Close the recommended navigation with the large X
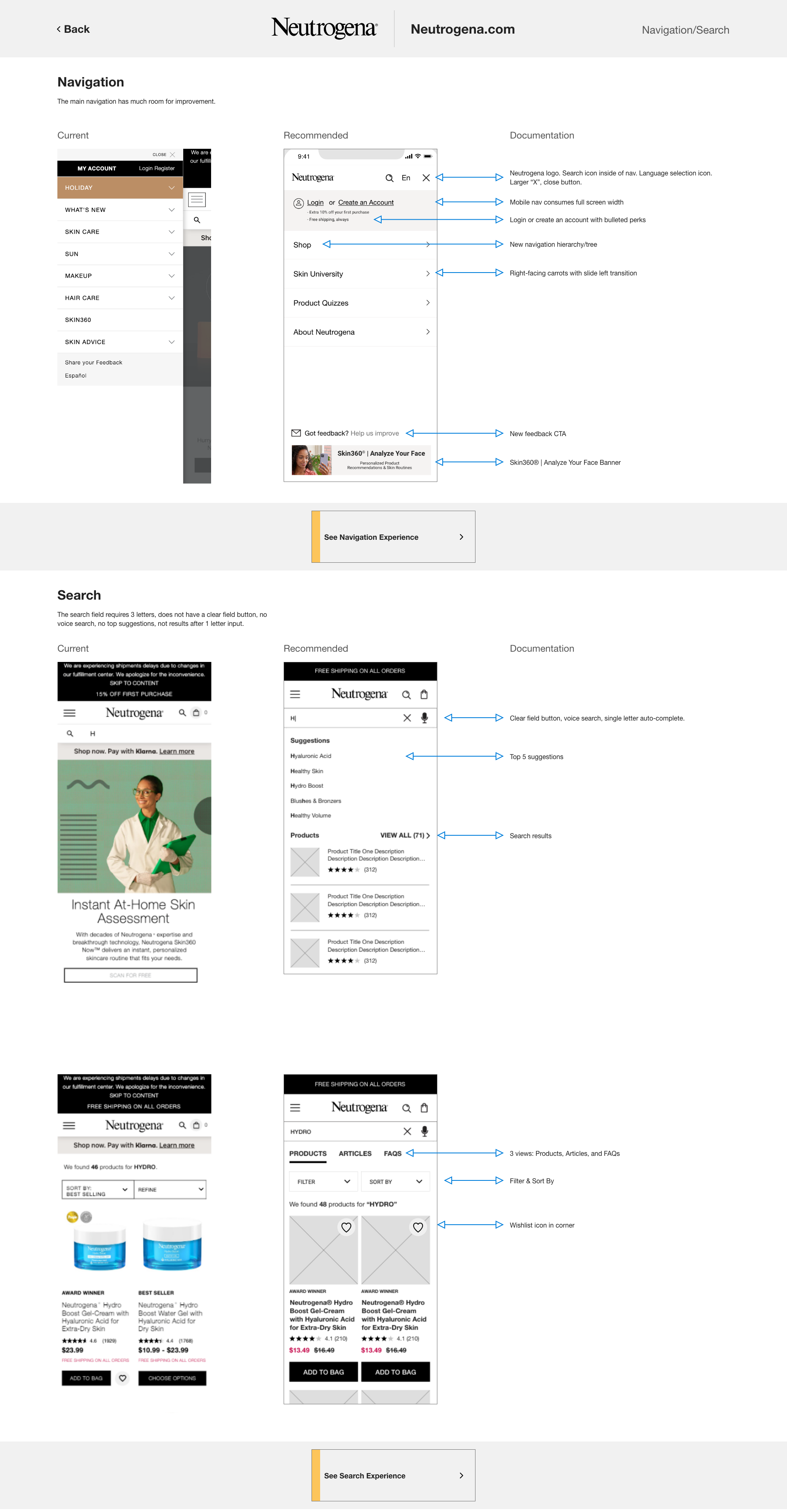Viewport: 787px width, 1512px height. [x=426, y=178]
